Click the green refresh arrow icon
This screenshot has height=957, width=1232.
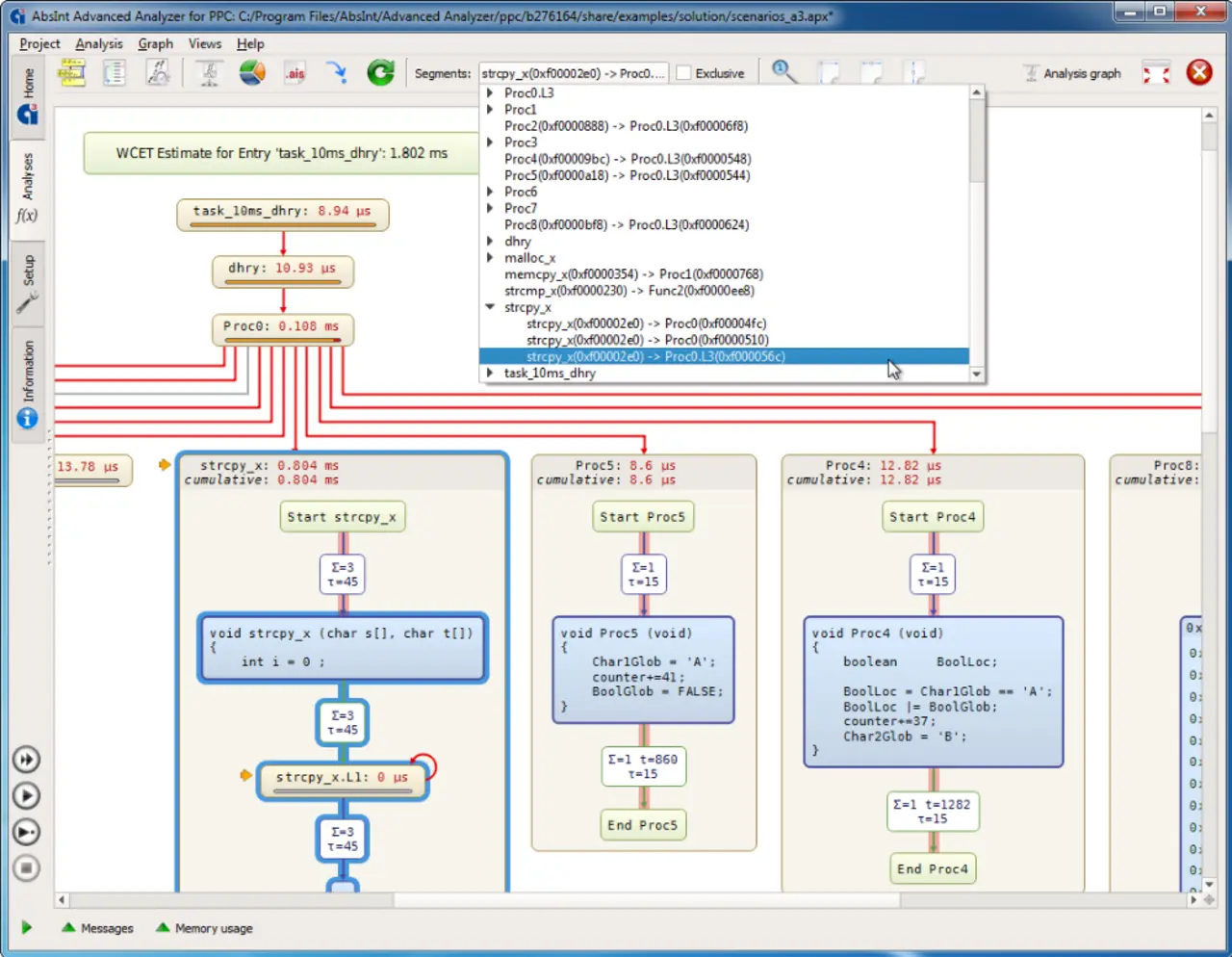pyautogui.click(x=380, y=73)
